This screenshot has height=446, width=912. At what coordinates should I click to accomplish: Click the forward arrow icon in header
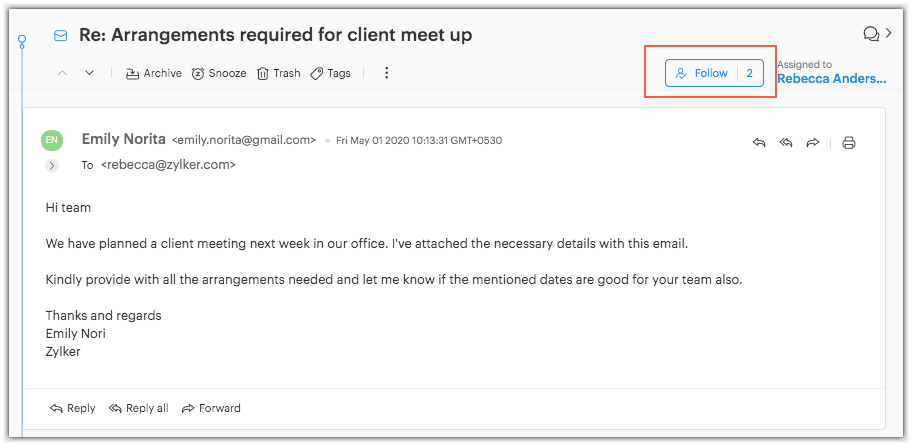tap(813, 143)
